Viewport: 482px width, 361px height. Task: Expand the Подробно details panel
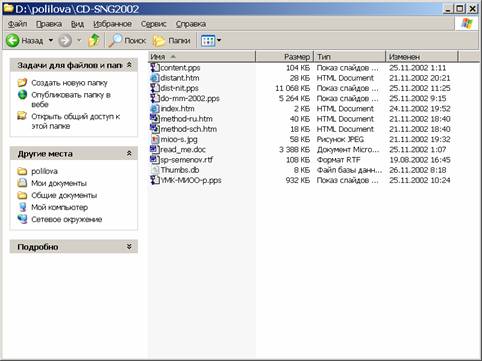coord(129,247)
